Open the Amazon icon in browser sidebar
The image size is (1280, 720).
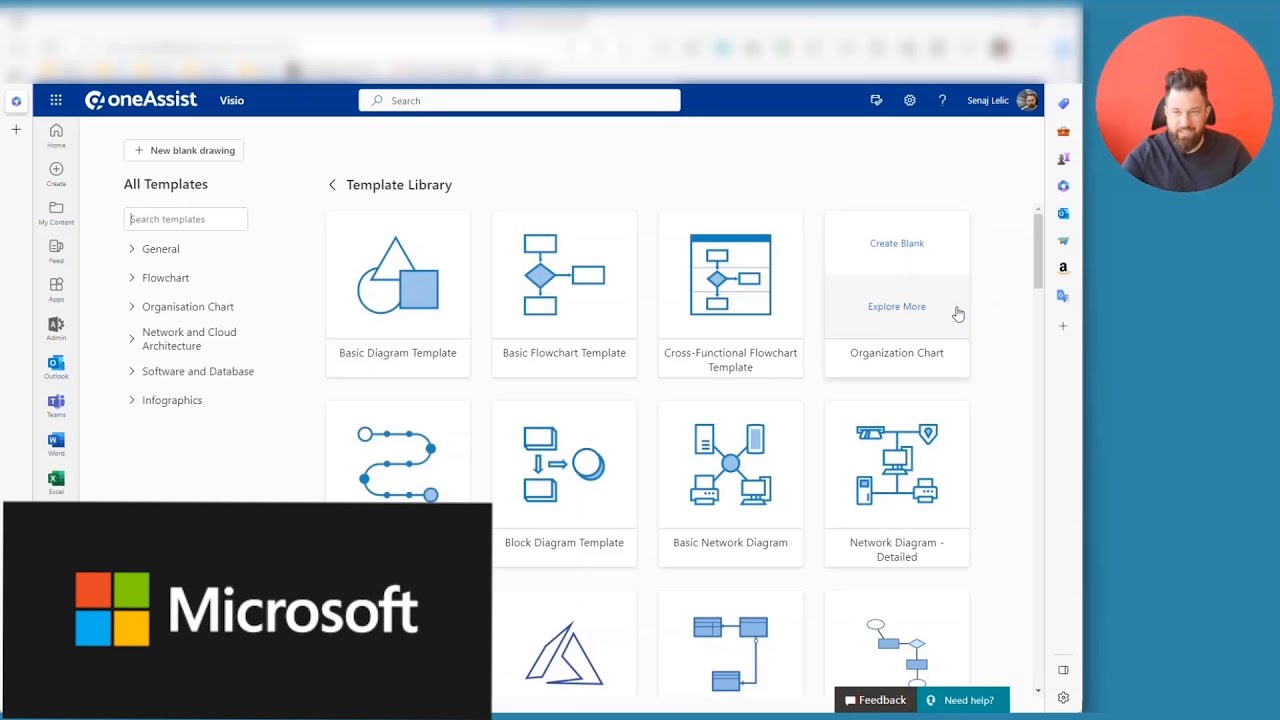[1063, 268]
